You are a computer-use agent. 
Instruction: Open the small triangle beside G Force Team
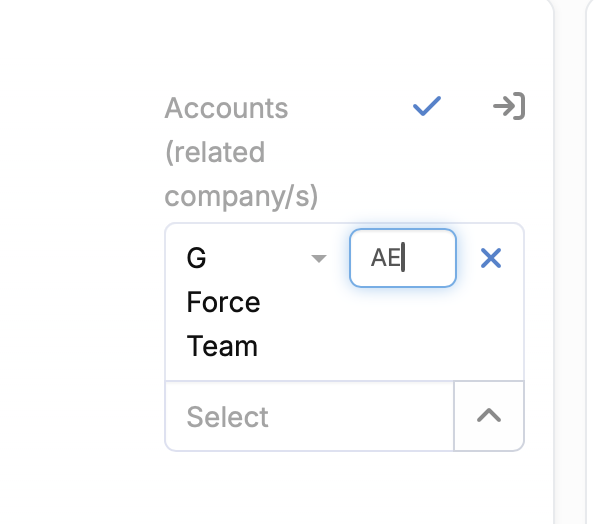[319, 259]
